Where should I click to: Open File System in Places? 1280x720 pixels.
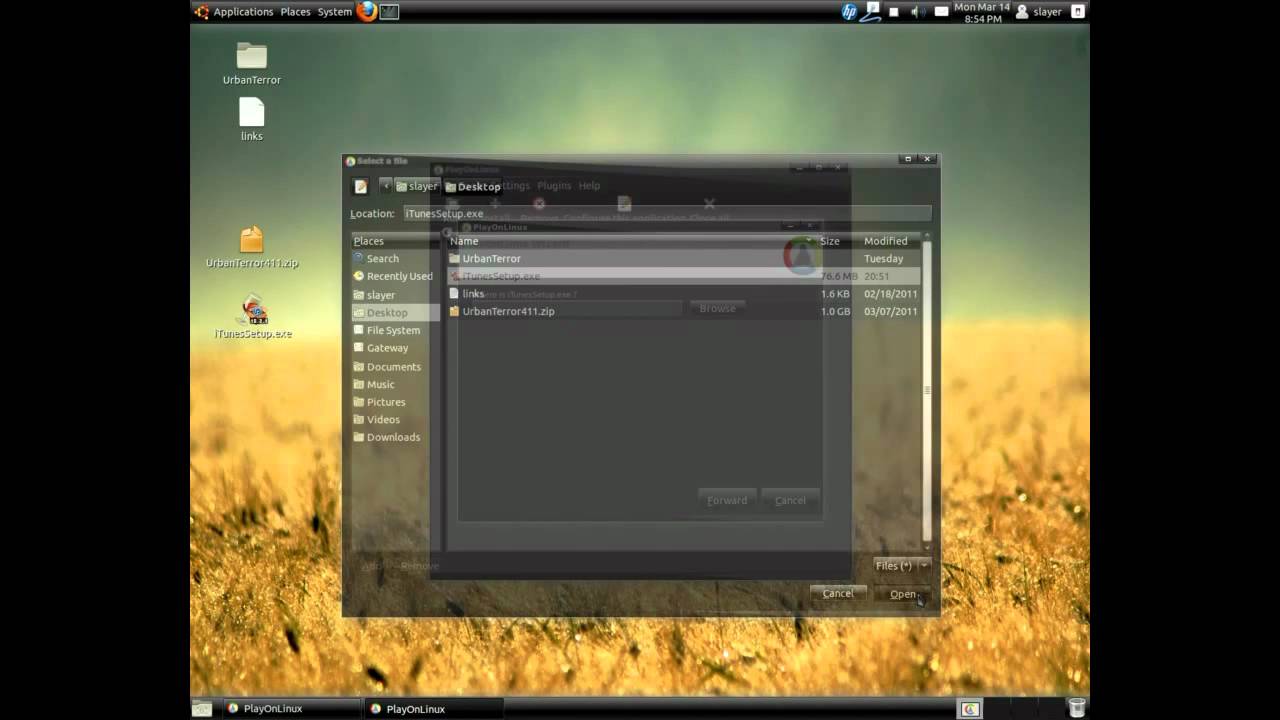click(395, 330)
